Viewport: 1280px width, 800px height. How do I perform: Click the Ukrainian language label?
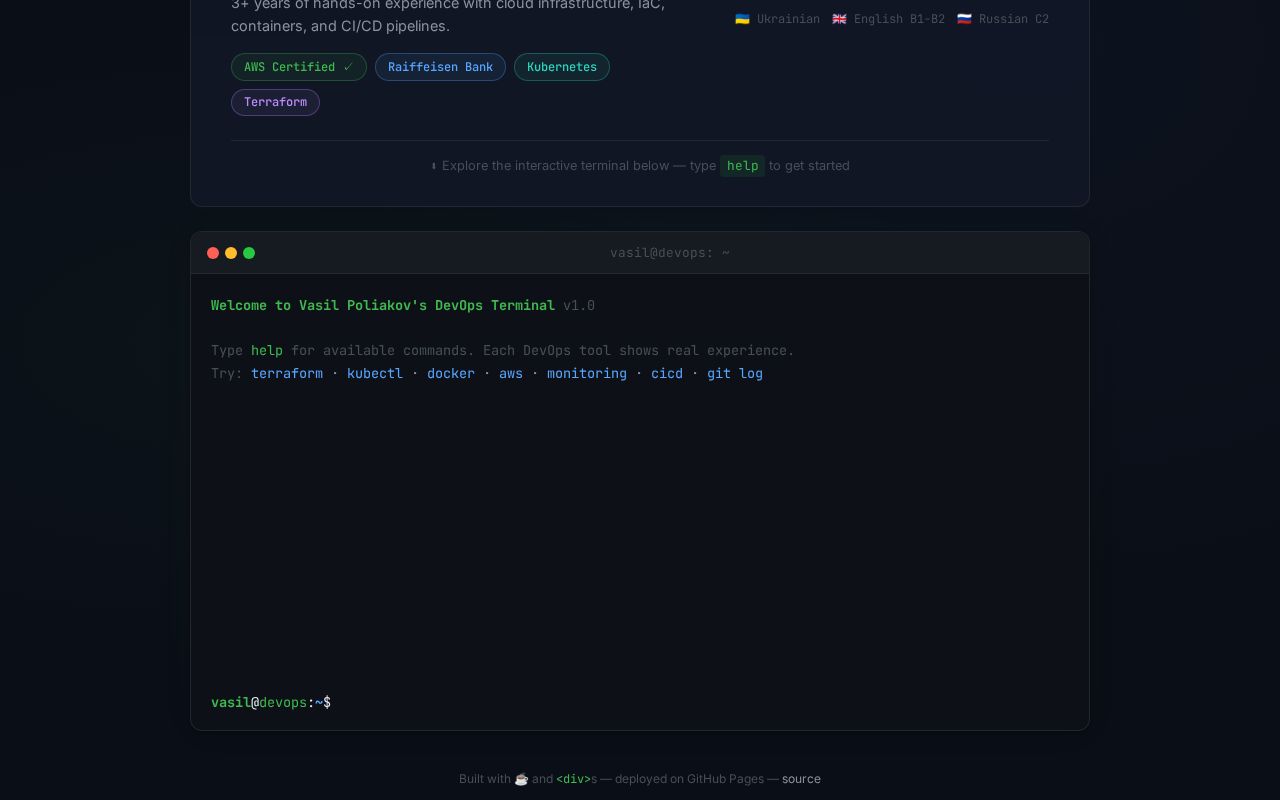pos(788,19)
